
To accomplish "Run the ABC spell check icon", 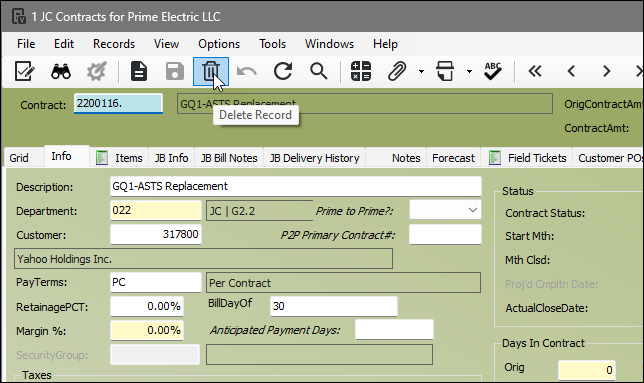I will (492, 71).
